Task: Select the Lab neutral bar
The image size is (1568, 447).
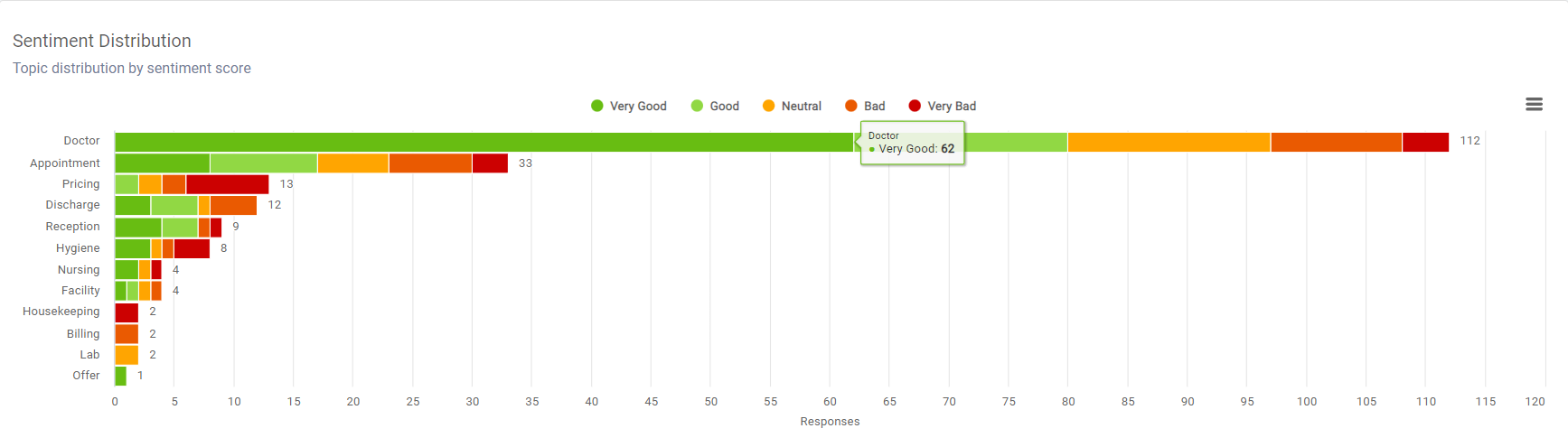Action: coord(127,355)
